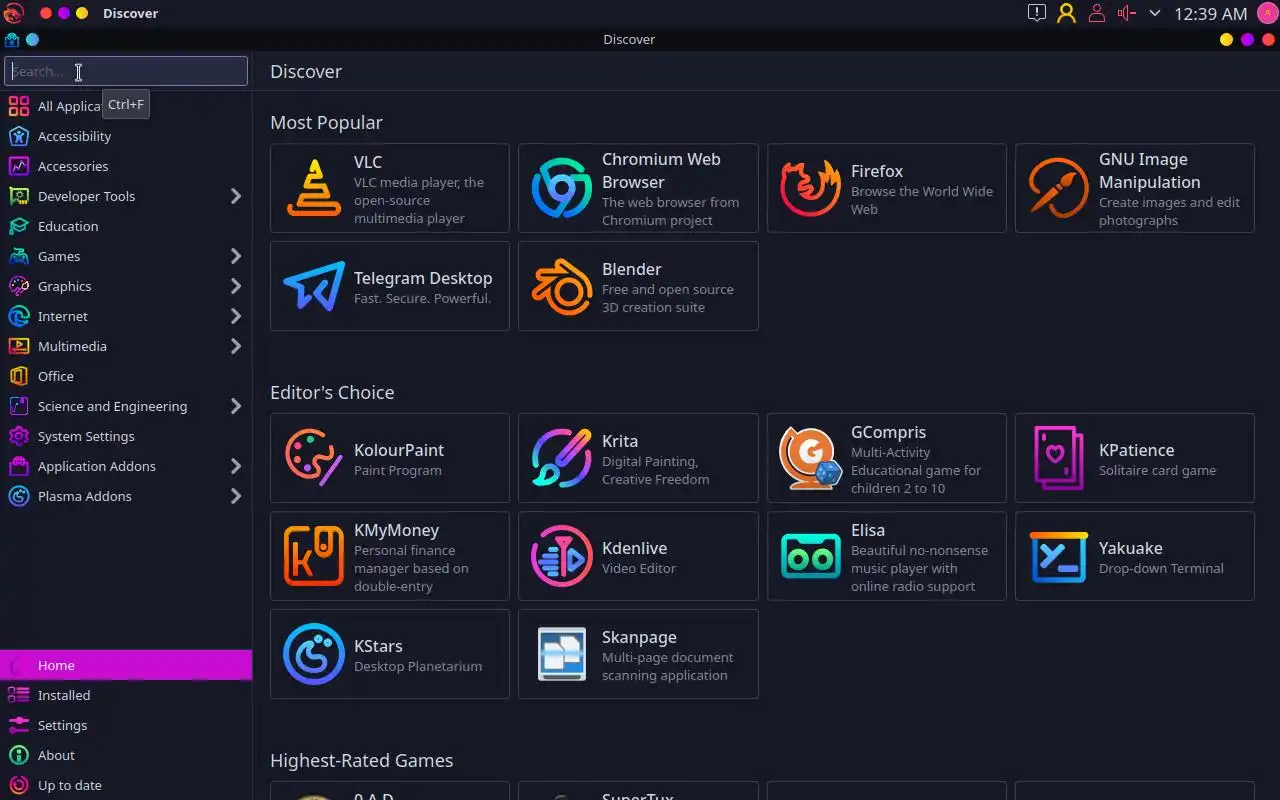Select the Accessibility category label
1280x800 pixels.
(74, 136)
